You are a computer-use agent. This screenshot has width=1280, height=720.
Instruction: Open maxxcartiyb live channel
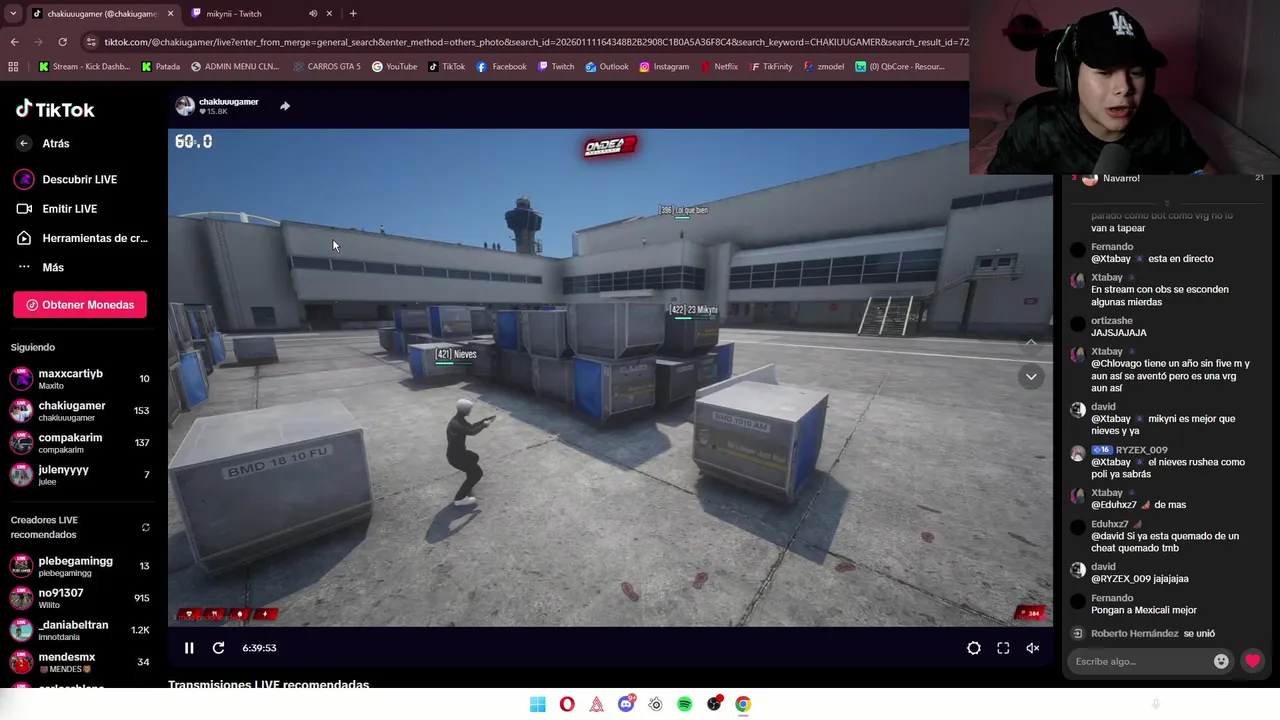[x=80, y=379]
